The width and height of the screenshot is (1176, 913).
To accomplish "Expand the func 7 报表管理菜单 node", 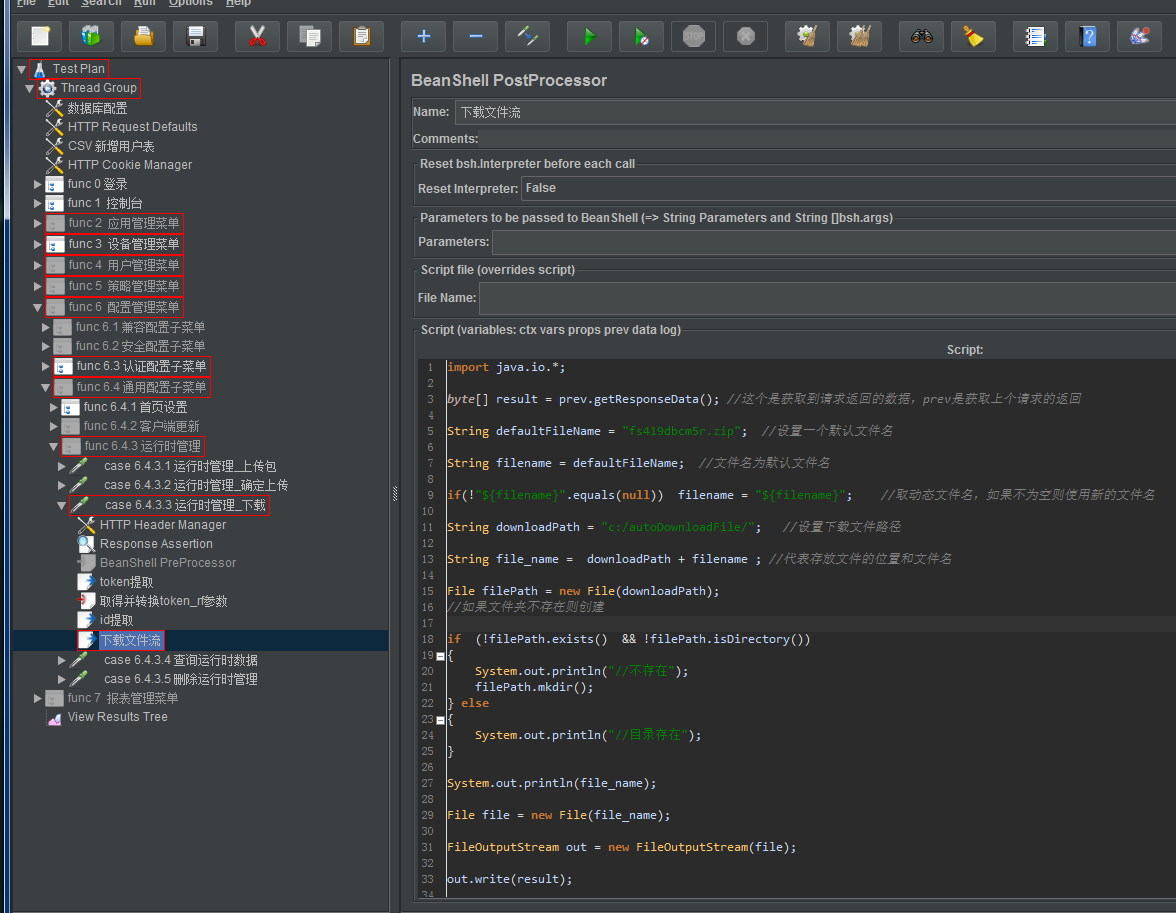I will [x=38, y=698].
